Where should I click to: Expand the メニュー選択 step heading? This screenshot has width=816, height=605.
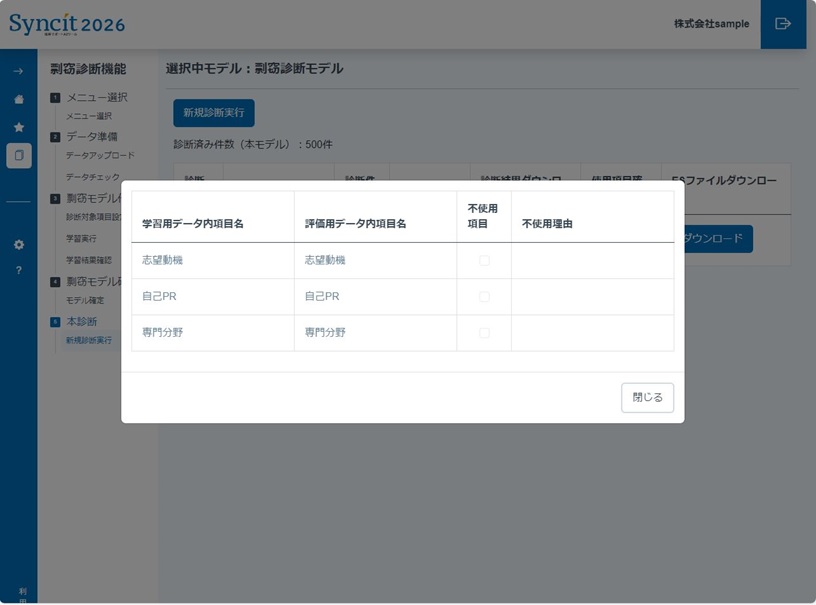click(97, 97)
